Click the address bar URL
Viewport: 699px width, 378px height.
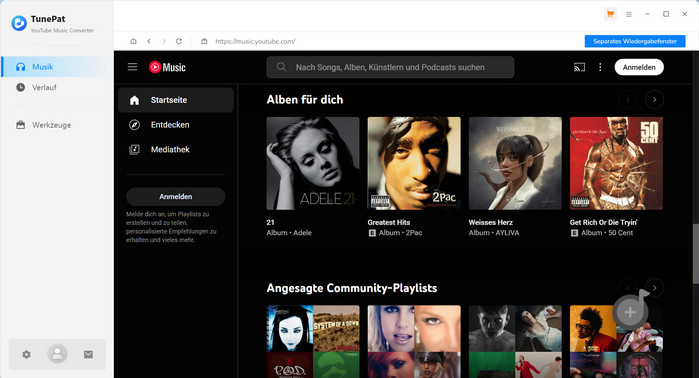[255, 41]
